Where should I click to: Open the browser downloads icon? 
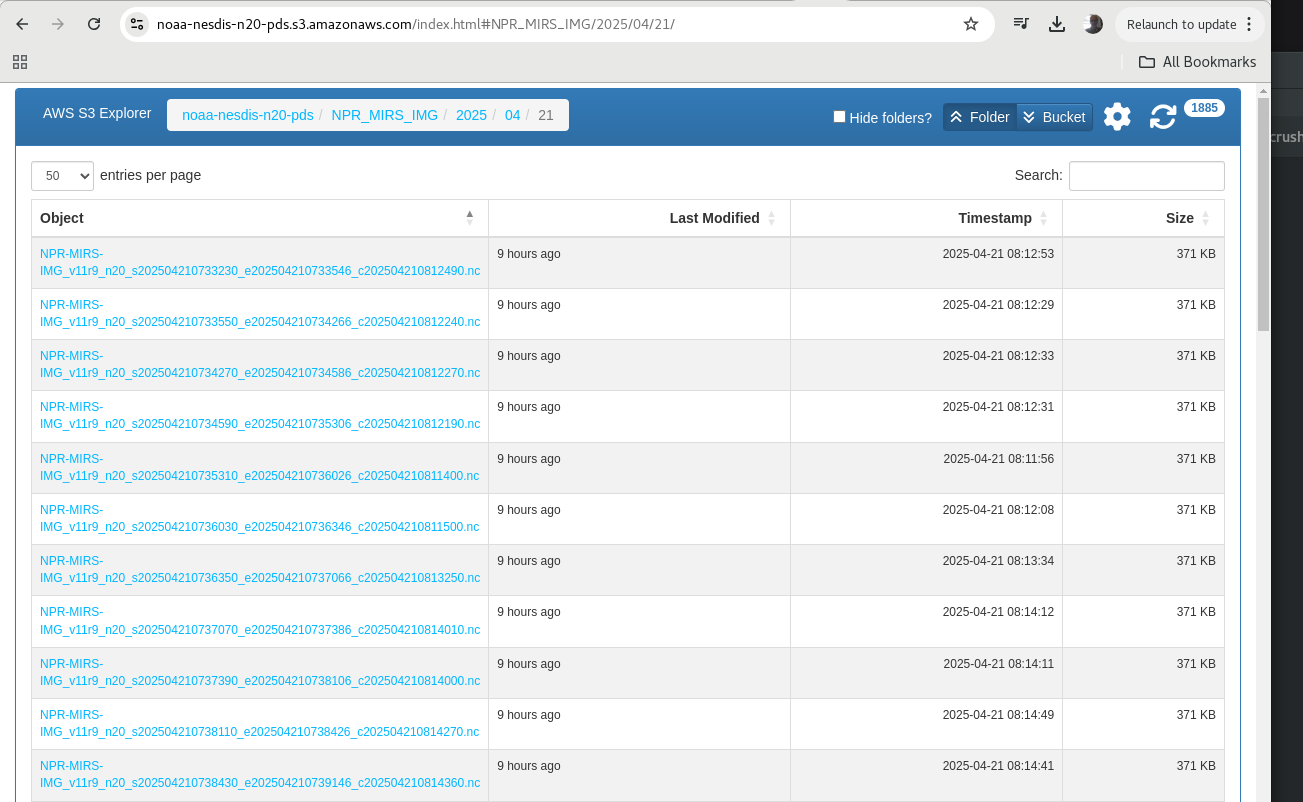pyautogui.click(x=1057, y=24)
